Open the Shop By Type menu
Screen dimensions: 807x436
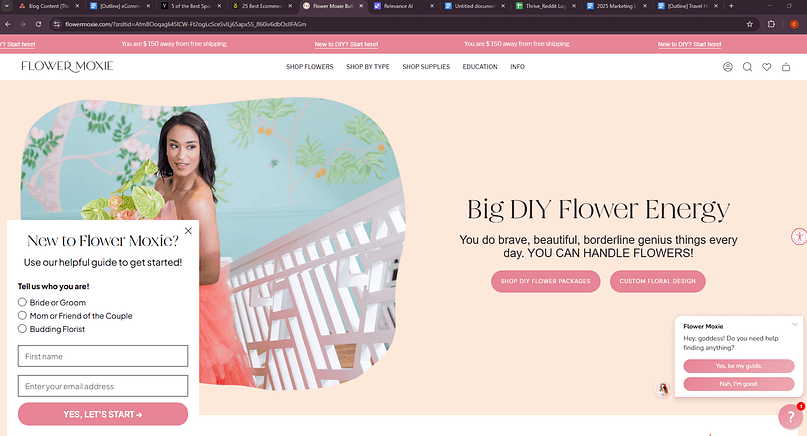[x=367, y=67]
